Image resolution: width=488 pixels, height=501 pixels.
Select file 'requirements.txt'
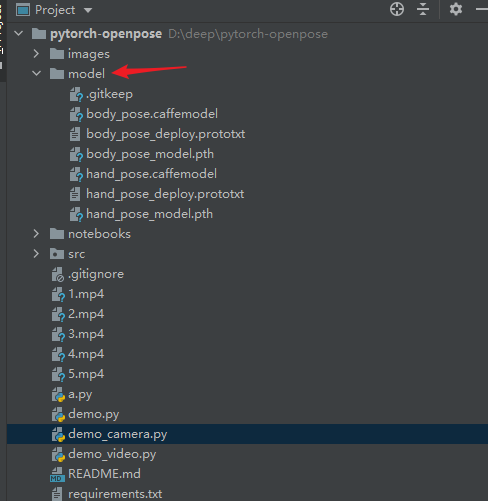115,494
